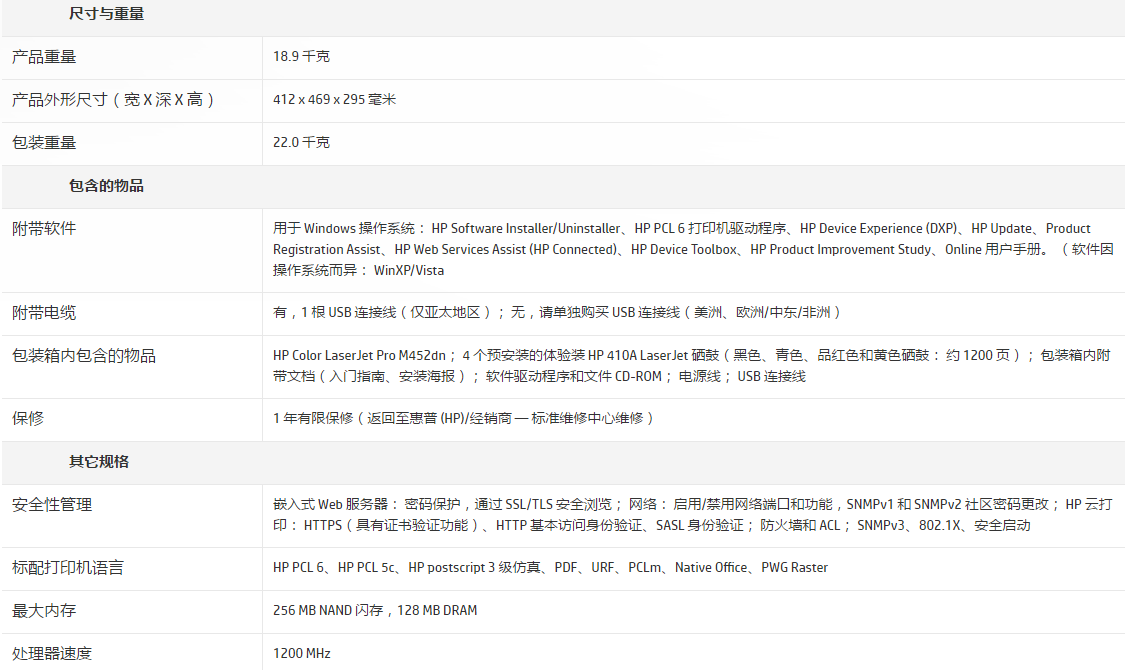The height and width of the screenshot is (670, 1128).
Task: Select the '包装箱内包含的物品' row label
Action: pyautogui.click(x=84, y=356)
